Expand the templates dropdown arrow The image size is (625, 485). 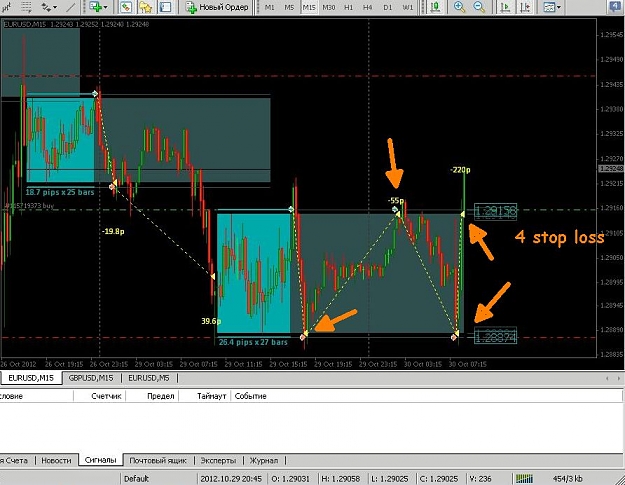[559, 7]
